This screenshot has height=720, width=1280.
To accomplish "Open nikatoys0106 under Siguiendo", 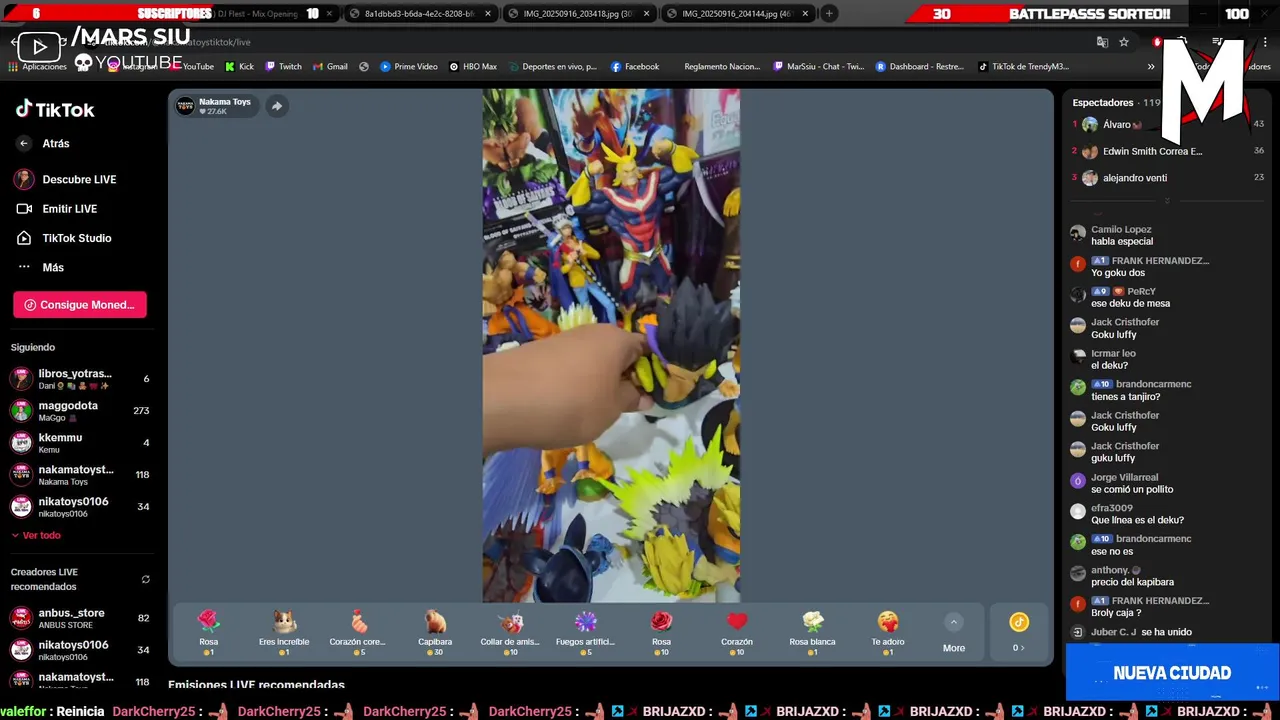I will pos(80,507).
